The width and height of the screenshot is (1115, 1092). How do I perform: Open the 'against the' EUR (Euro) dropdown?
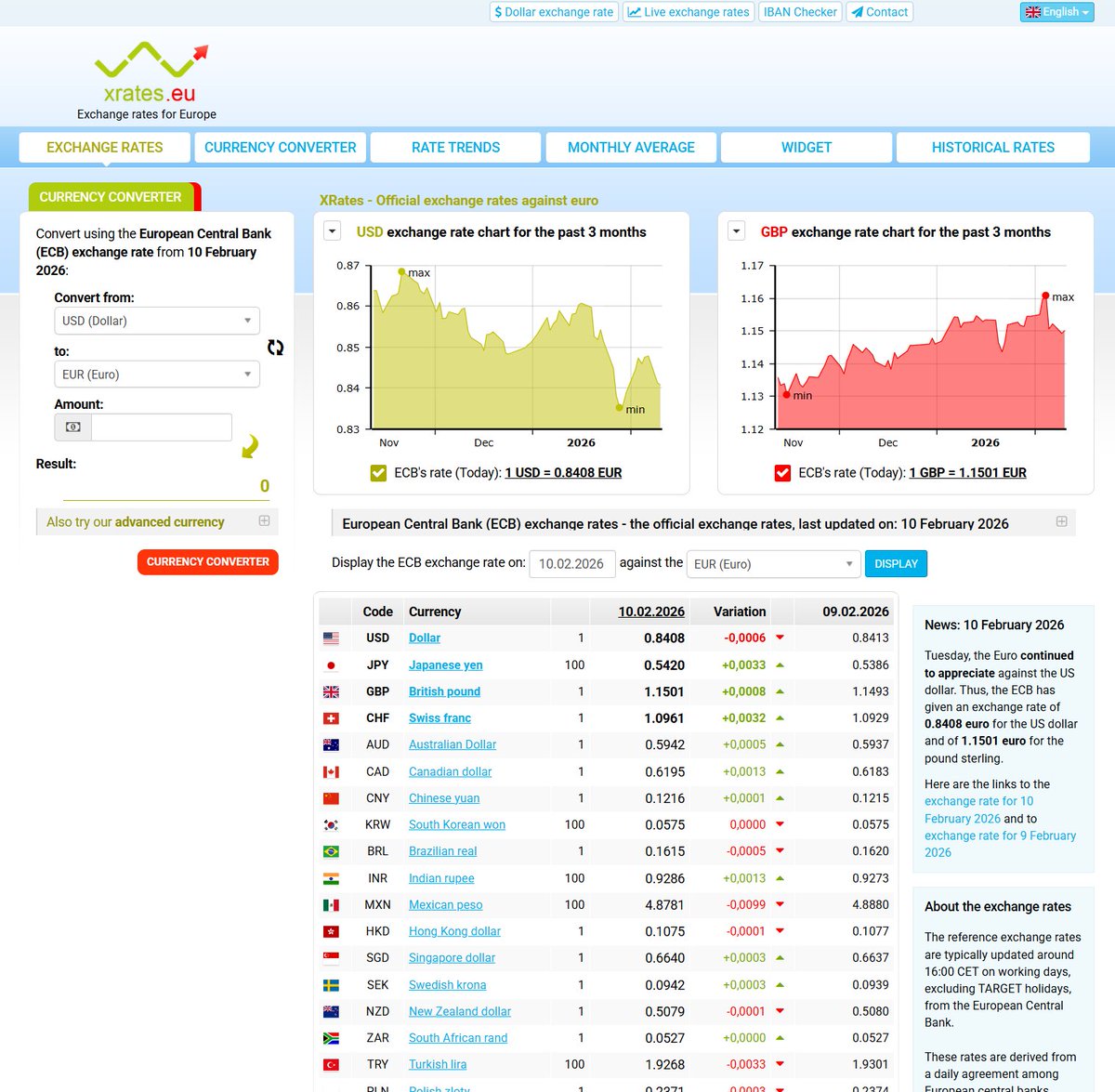point(773,564)
